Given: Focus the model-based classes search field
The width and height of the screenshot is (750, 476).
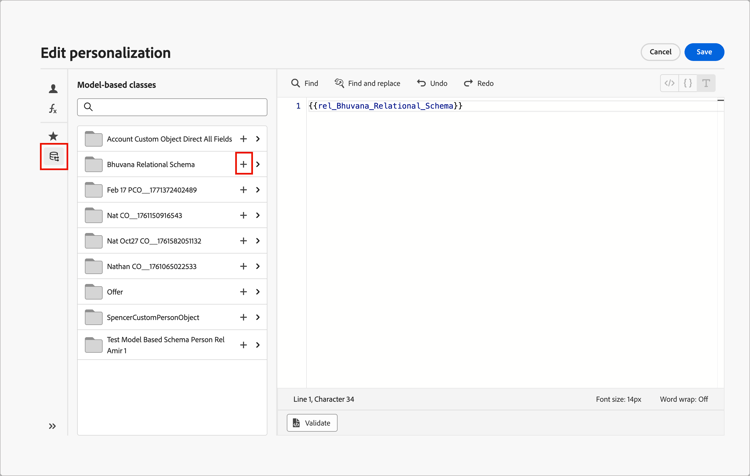Looking at the screenshot, I should (x=172, y=107).
